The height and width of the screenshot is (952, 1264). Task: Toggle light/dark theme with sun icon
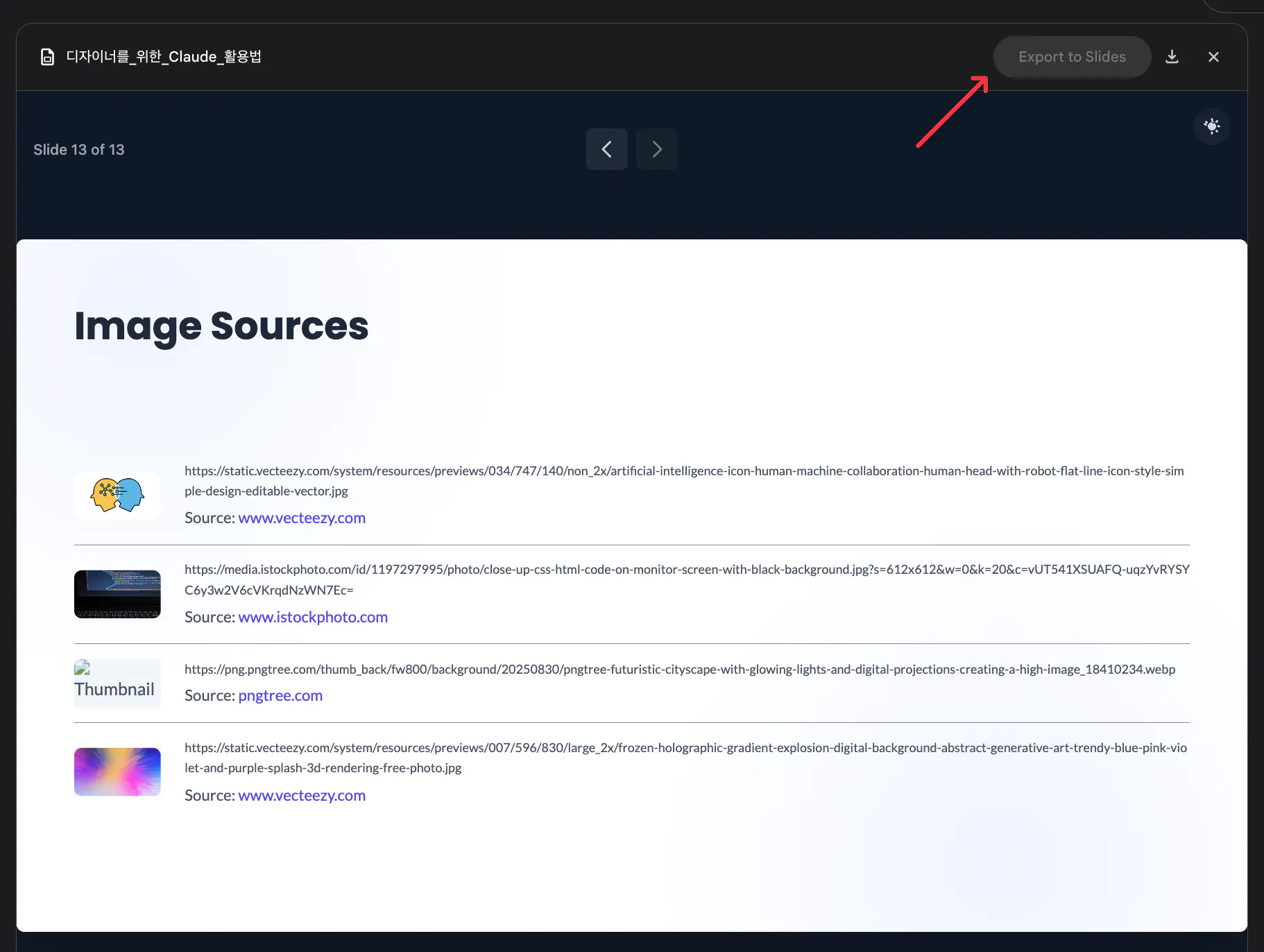click(x=1211, y=126)
